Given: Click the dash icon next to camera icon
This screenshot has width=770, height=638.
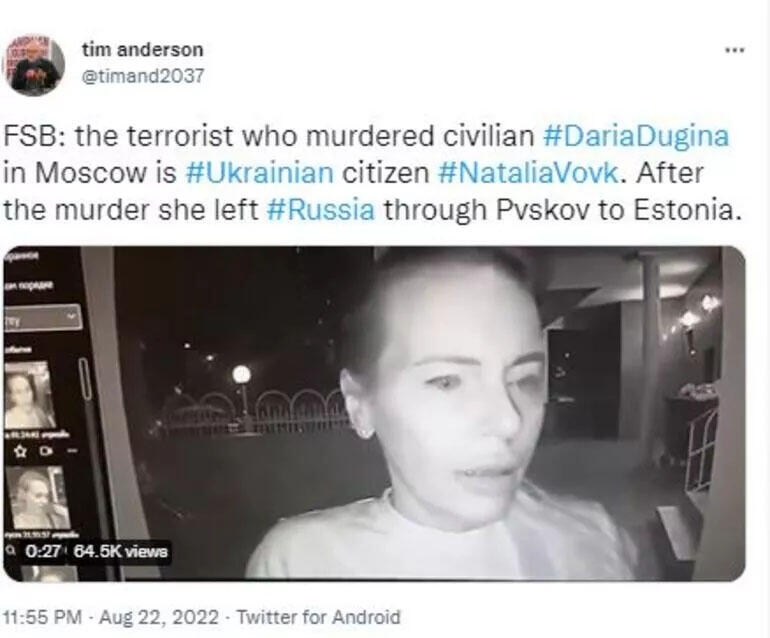Looking at the screenshot, I should [x=72, y=450].
